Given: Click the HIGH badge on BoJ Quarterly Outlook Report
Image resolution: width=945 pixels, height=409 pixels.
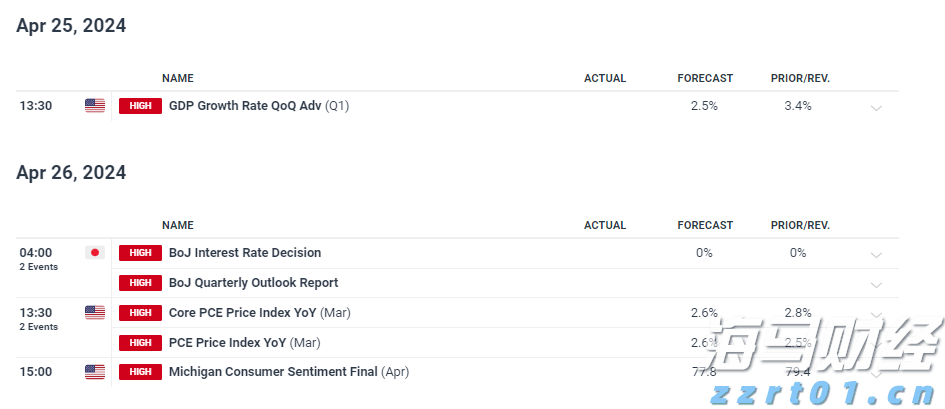Looking at the screenshot, I should [140, 283].
